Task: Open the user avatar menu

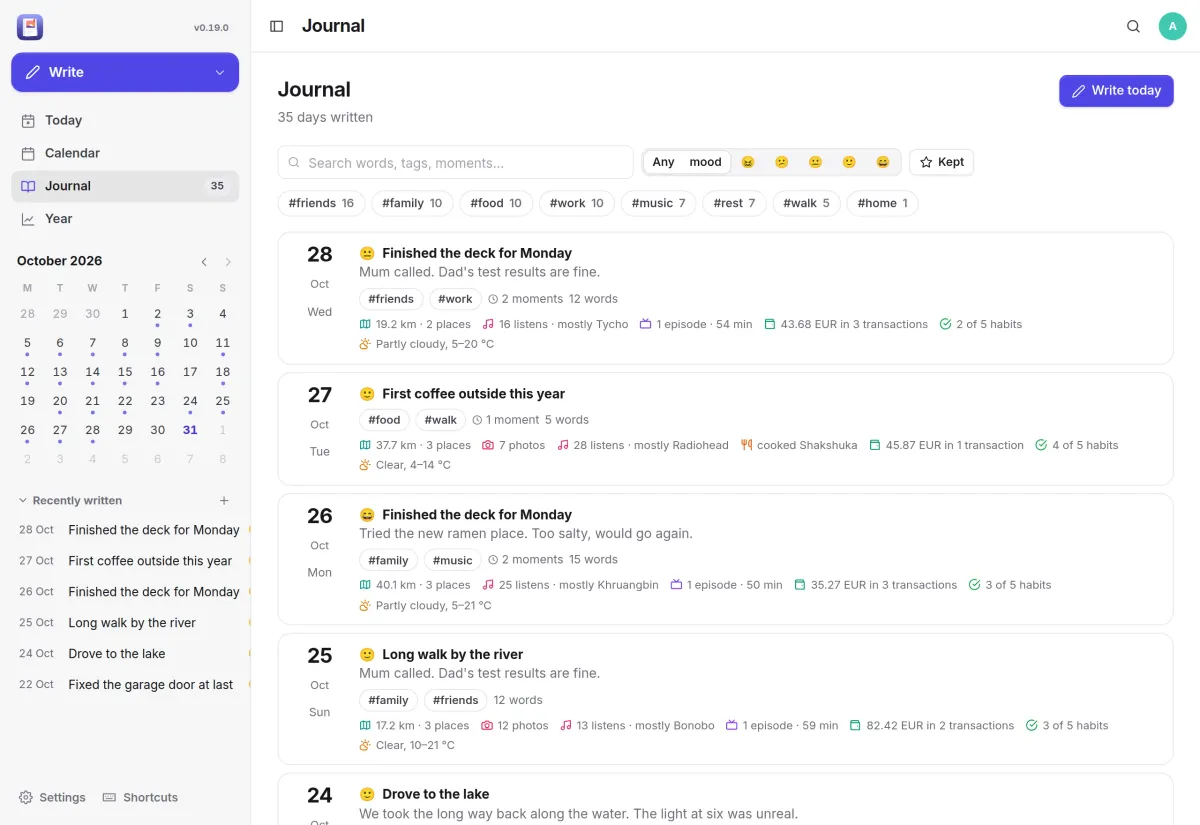Action: (x=1172, y=26)
